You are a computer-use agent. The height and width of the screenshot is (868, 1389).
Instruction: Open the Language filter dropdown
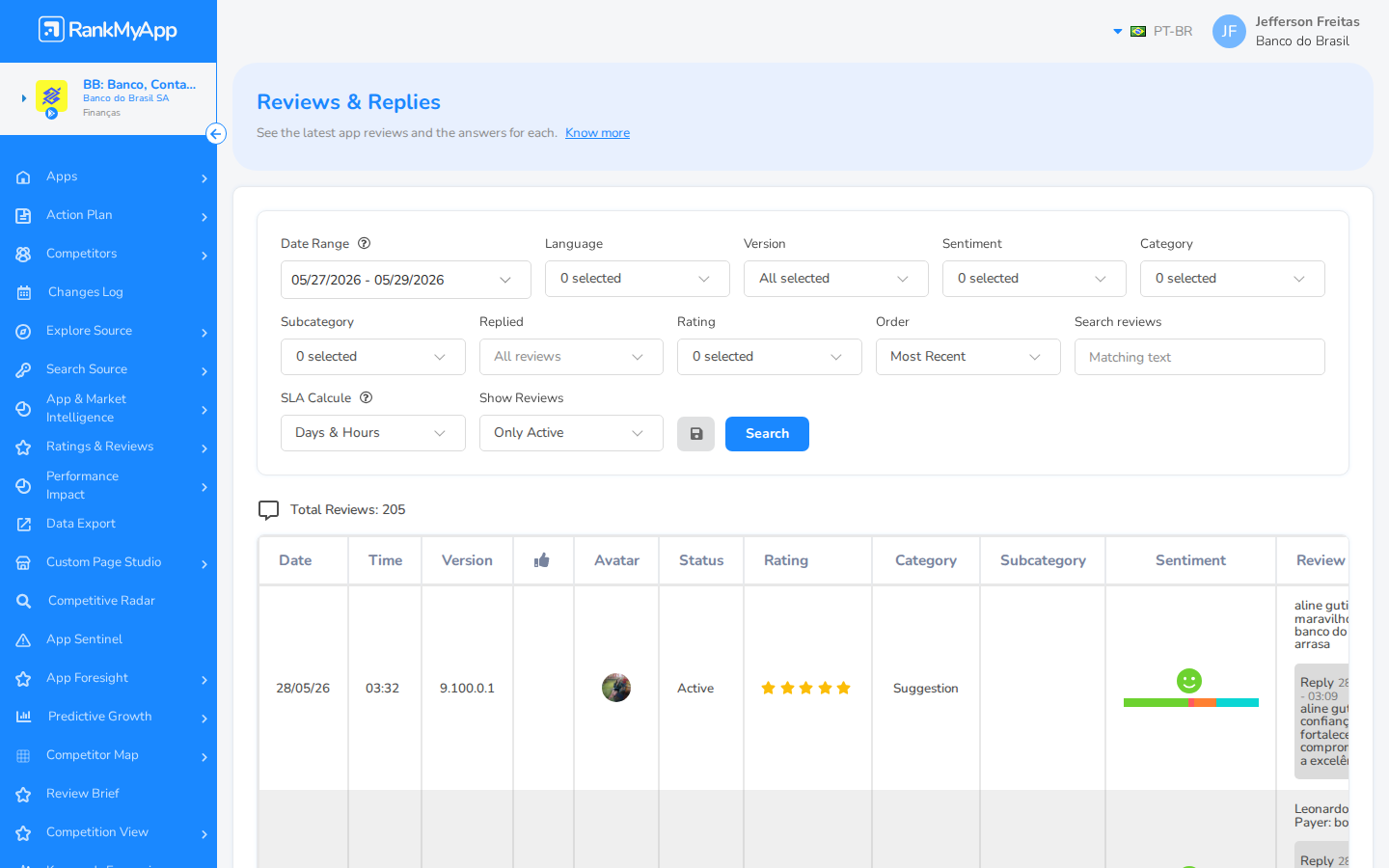point(638,279)
